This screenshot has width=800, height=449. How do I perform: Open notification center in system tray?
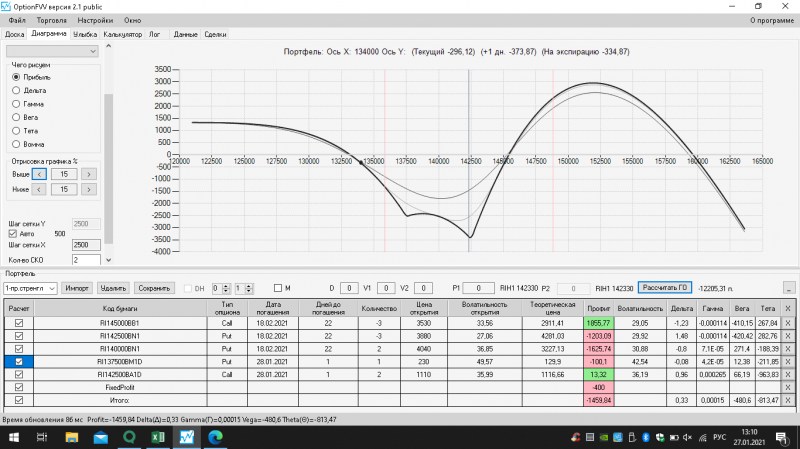coord(782,437)
